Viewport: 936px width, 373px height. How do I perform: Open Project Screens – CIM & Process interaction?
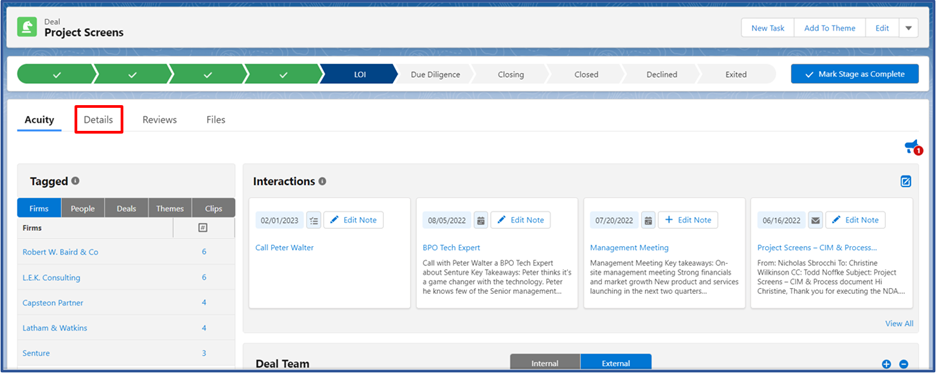(x=817, y=247)
